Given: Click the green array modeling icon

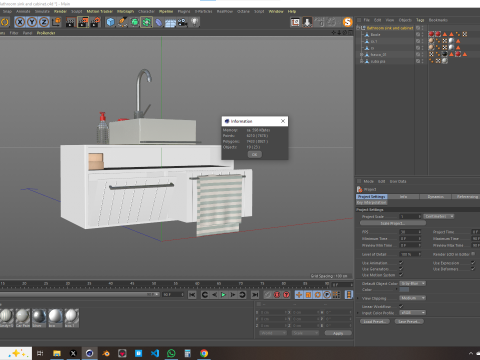Looking at the screenshot, I should tap(146, 22).
